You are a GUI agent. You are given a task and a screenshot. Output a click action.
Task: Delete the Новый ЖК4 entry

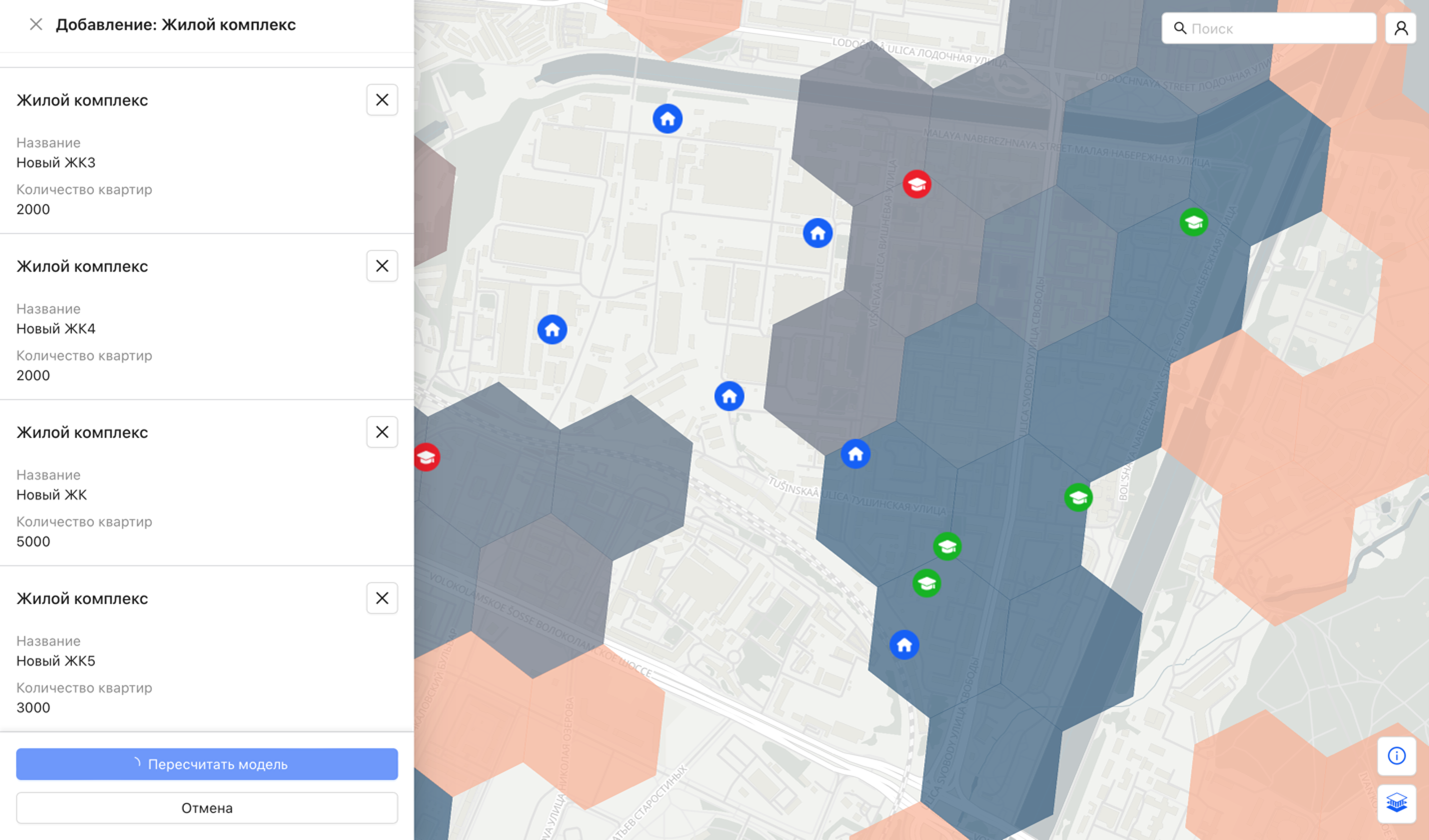click(x=382, y=266)
